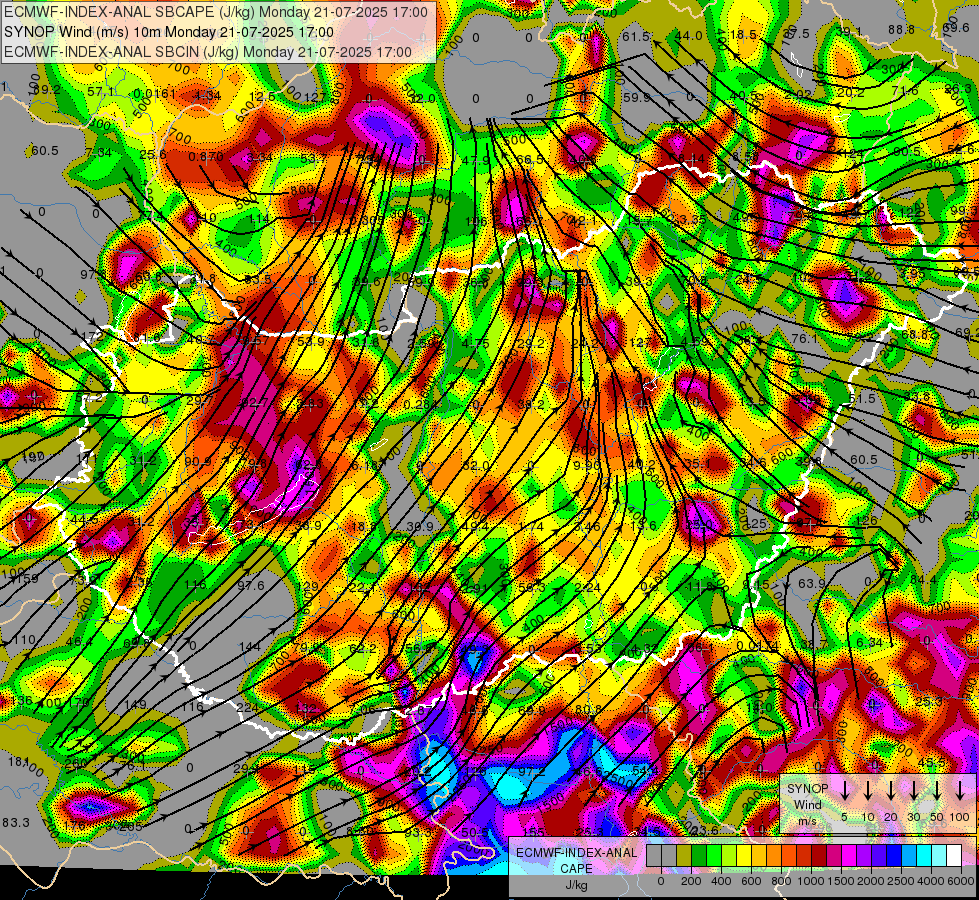Click station value '84.4' on the map
This screenshot has width=979, height=900.
point(923,580)
